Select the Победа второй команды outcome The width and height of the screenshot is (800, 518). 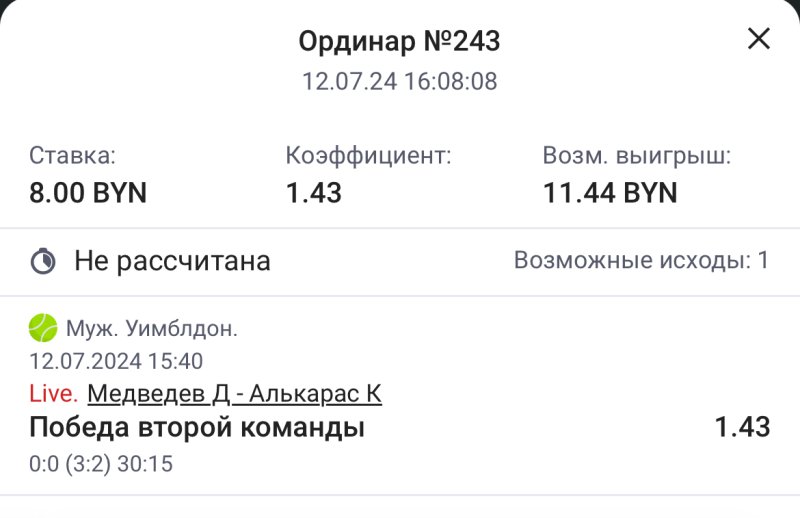[x=197, y=428]
